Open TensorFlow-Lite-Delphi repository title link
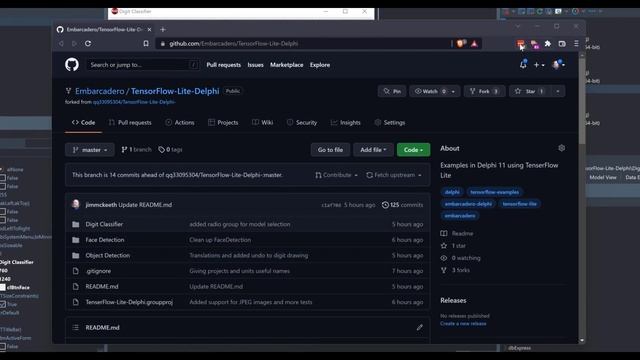640x360 pixels. click(175, 91)
